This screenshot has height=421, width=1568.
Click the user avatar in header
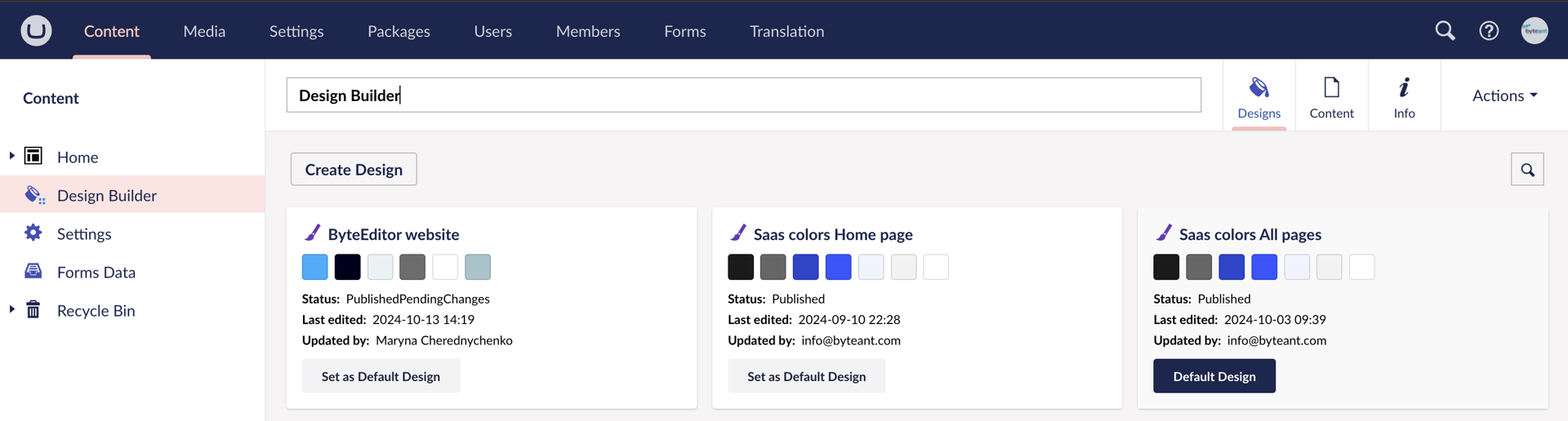pyautogui.click(x=1535, y=31)
